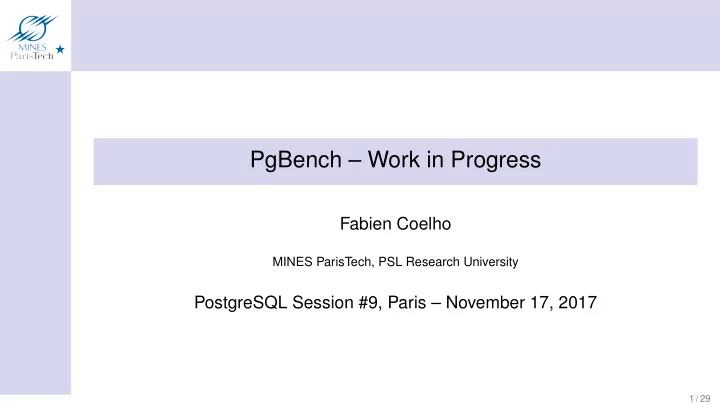Click the lavender left sidebar band

[x=35, y=232]
